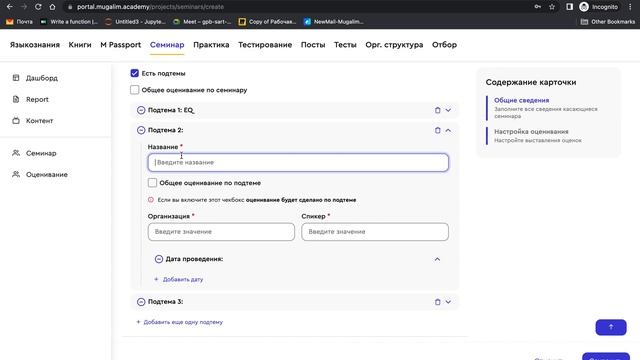Screen dimensions: 640x360
Task: Expand Подтема 1 chevron
Action: click(x=448, y=110)
